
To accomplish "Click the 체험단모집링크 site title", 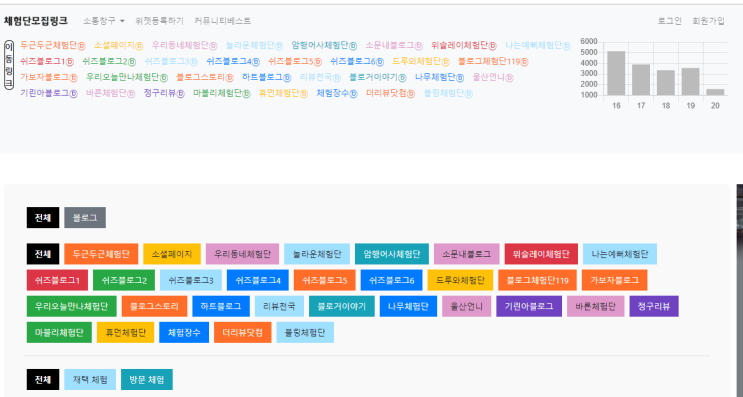I will [36, 21].
